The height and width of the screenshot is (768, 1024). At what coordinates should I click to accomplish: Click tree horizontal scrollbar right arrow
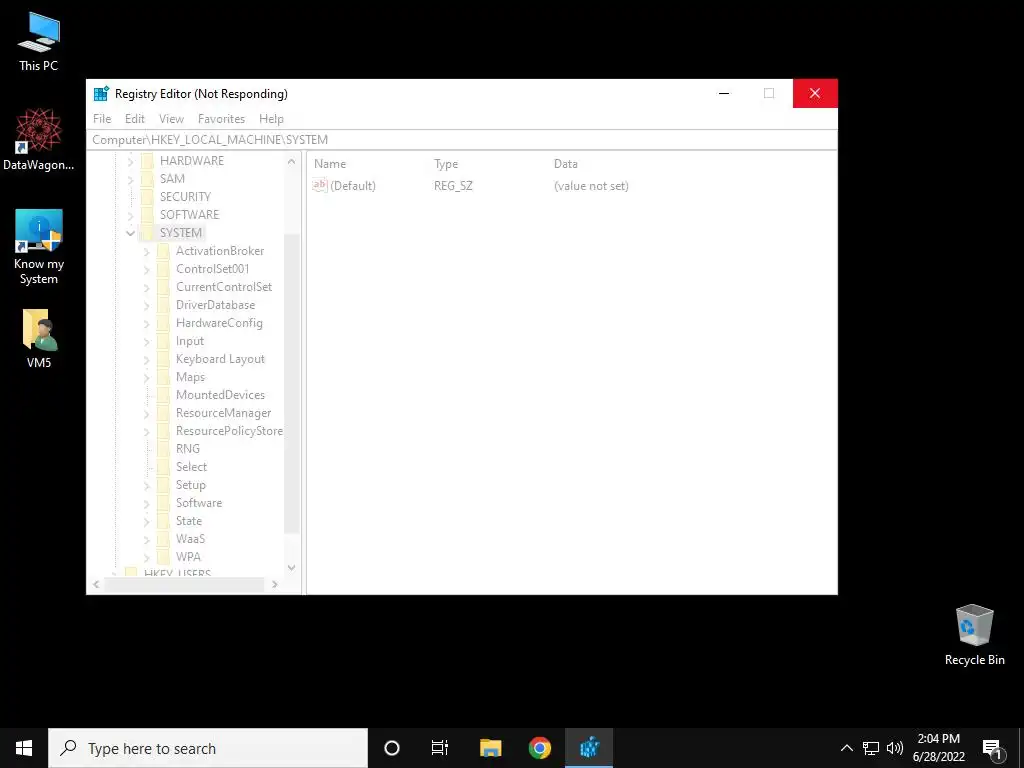click(275, 584)
